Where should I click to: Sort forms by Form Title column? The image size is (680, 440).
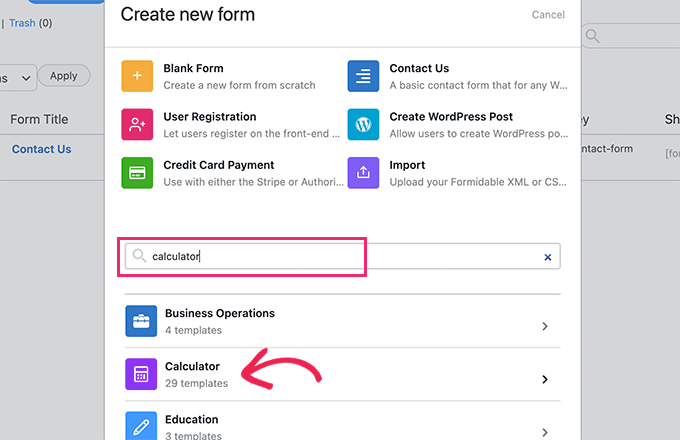[x=39, y=120]
